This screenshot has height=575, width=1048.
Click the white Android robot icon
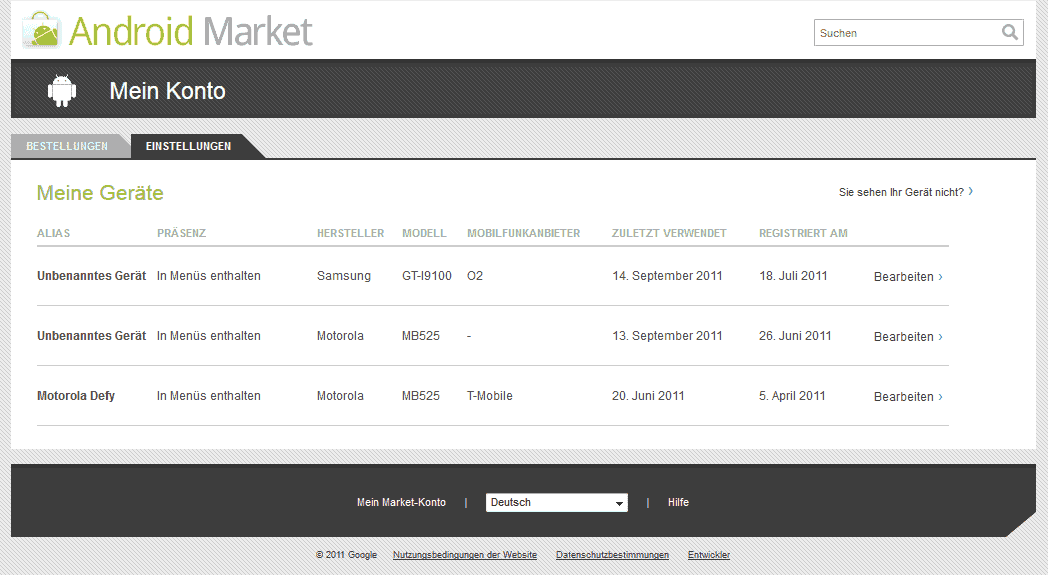click(x=62, y=90)
